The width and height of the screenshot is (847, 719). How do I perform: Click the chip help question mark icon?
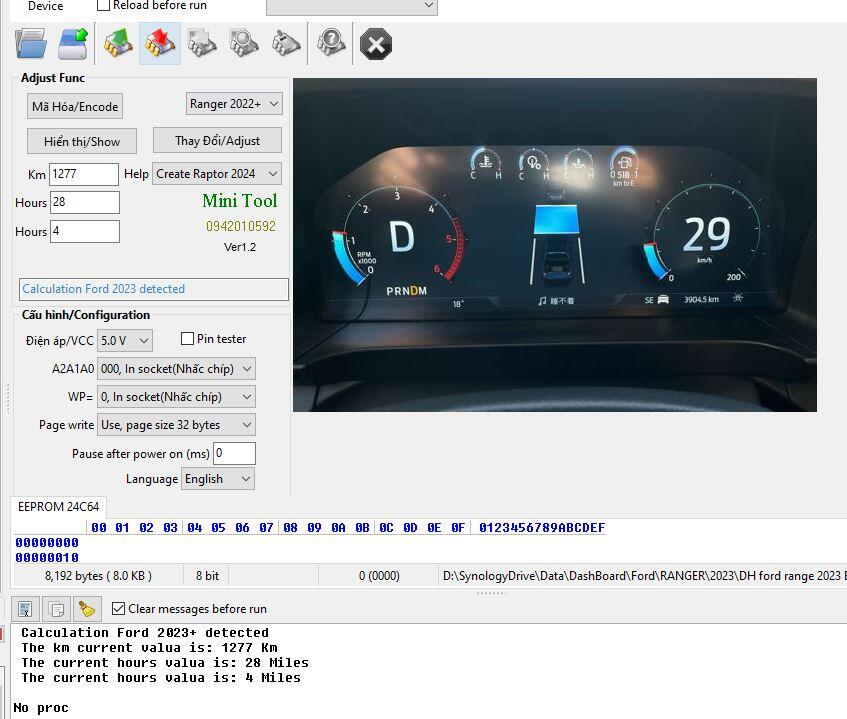click(331, 44)
